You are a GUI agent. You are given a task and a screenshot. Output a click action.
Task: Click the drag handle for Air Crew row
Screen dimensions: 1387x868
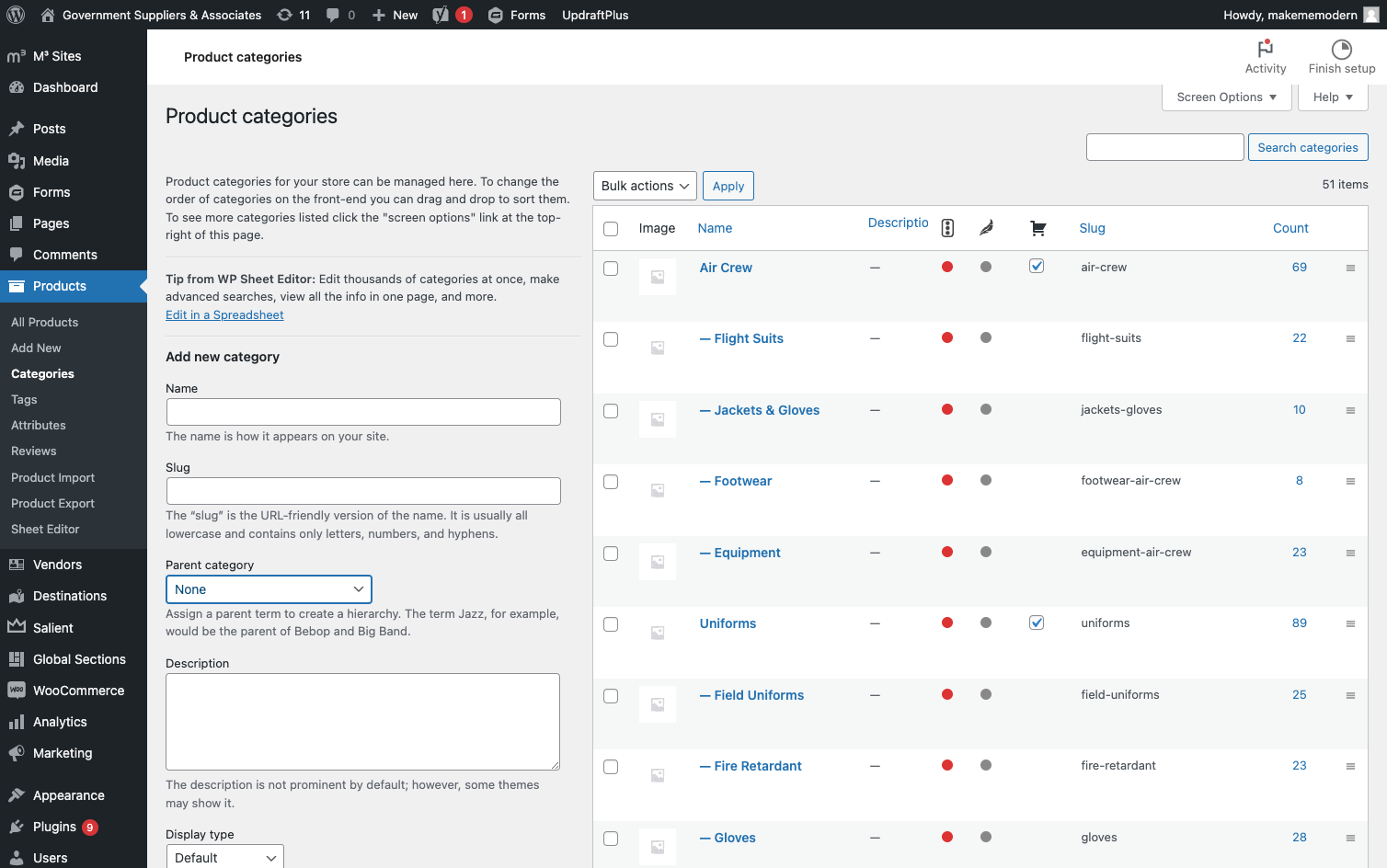tap(1350, 268)
